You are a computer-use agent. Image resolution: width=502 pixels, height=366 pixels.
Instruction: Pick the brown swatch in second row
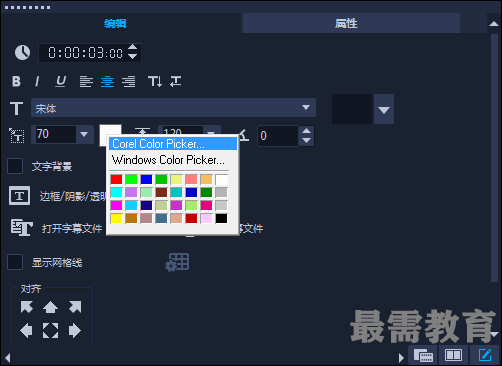pos(161,192)
